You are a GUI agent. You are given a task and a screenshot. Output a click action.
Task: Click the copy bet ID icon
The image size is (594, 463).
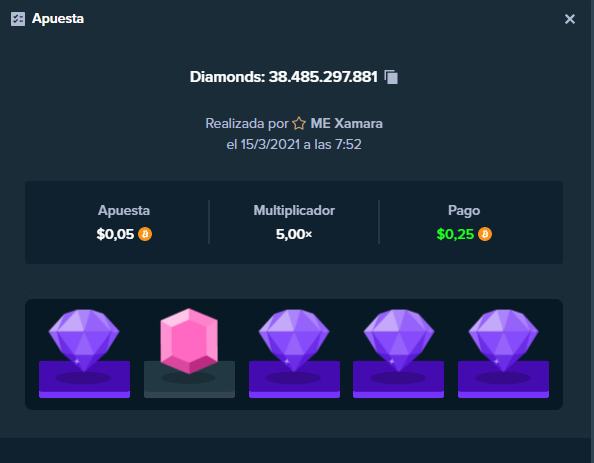click(x=391, y=77)
